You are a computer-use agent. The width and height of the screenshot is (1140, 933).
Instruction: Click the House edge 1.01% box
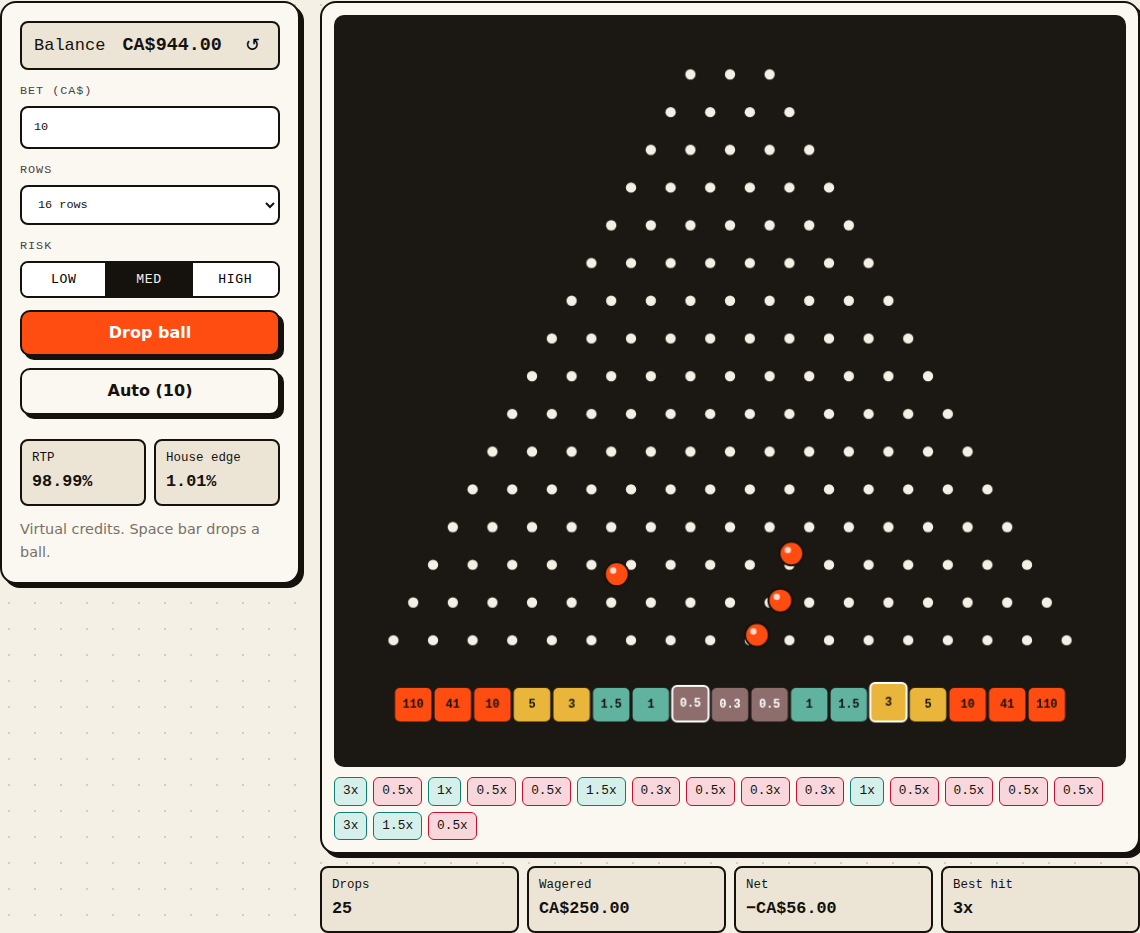point(217,472)
